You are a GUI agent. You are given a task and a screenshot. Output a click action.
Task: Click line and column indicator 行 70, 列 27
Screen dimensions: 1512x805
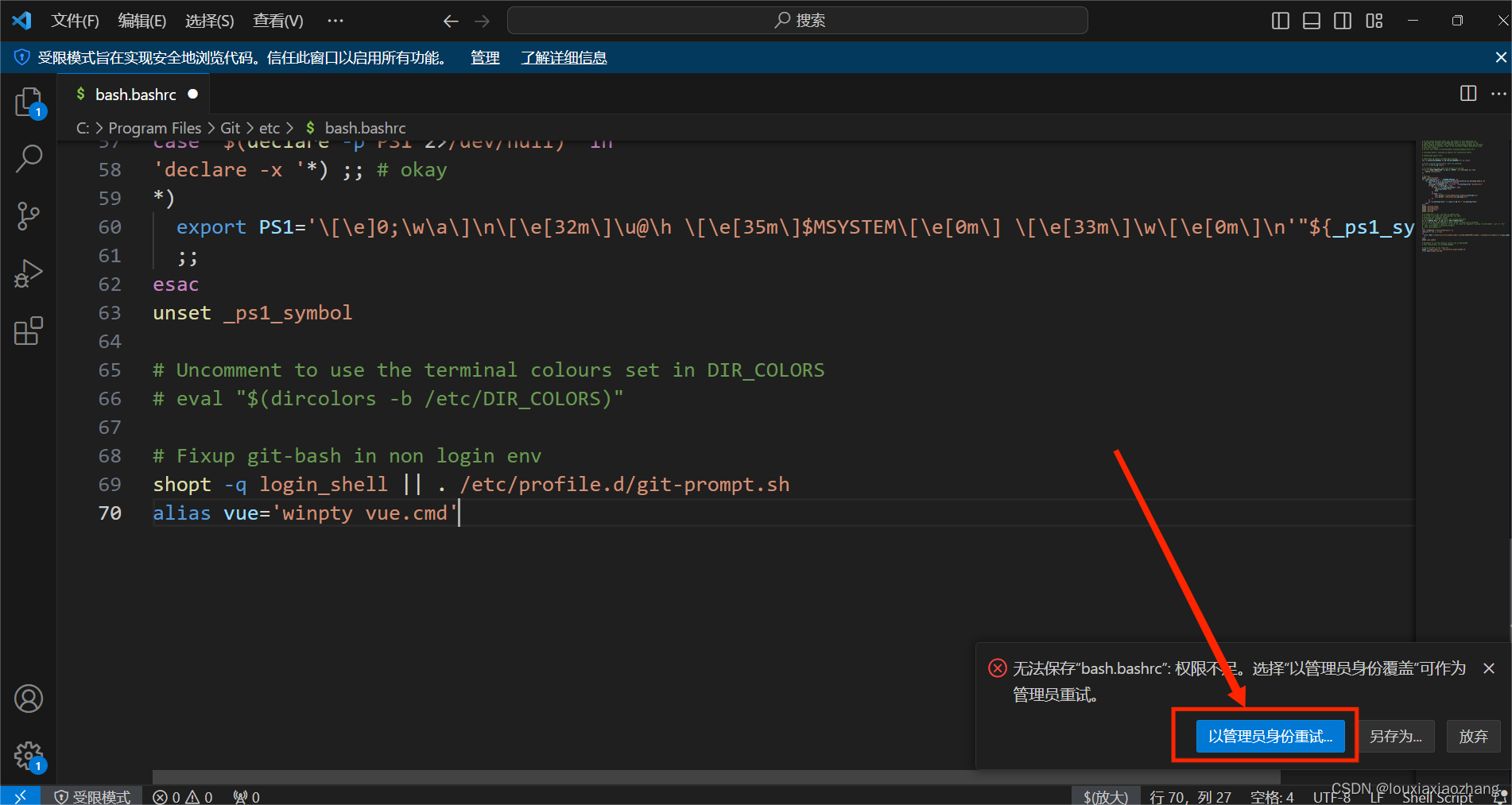tap(1190, 796)
